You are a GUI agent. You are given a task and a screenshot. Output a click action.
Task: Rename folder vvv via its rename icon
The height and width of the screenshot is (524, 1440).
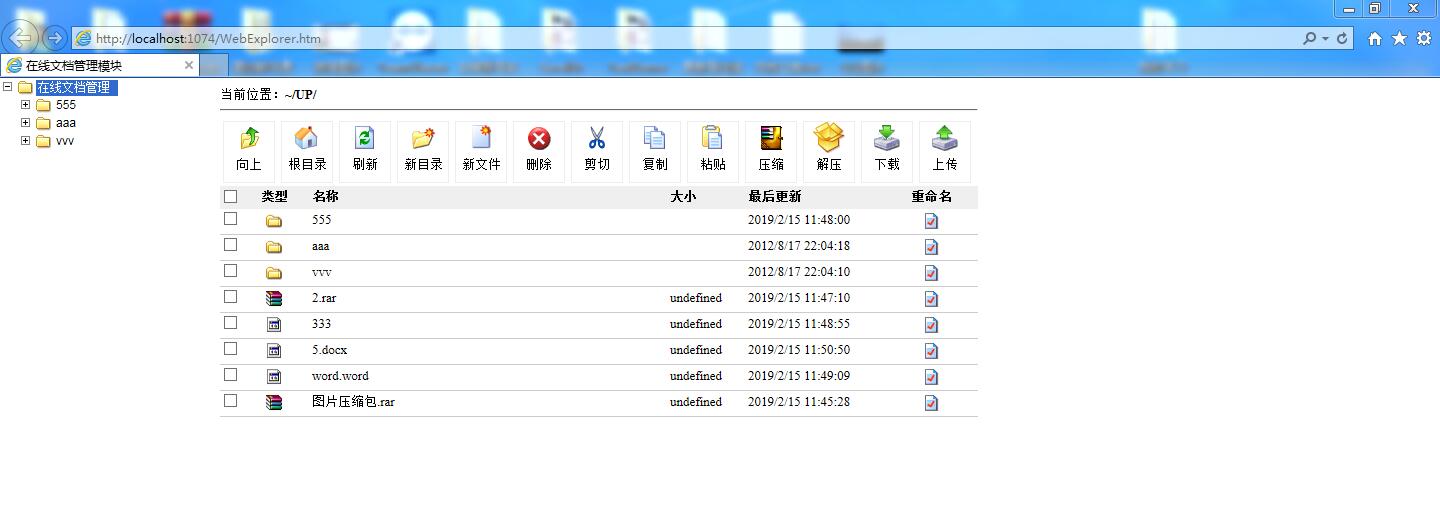point(931,273)
